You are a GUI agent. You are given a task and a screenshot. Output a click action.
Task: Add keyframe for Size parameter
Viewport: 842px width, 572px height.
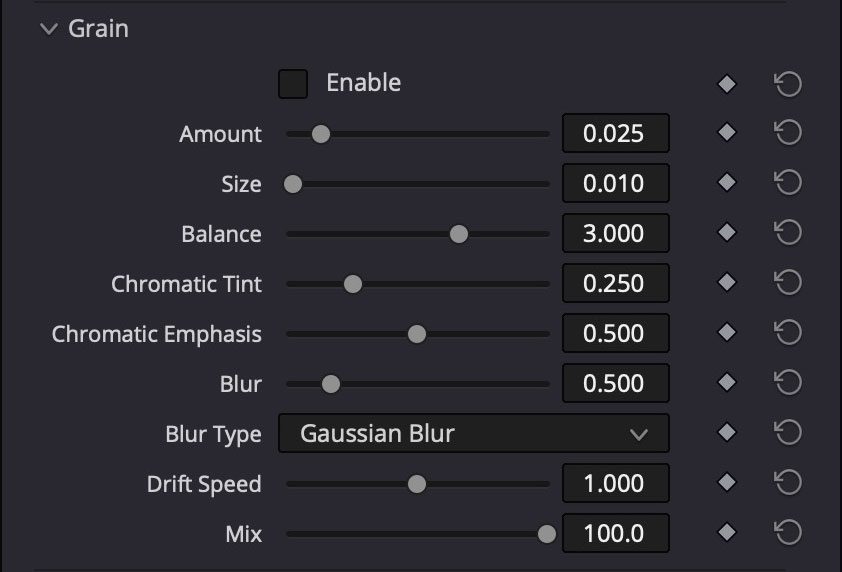[x=727, y=184]
